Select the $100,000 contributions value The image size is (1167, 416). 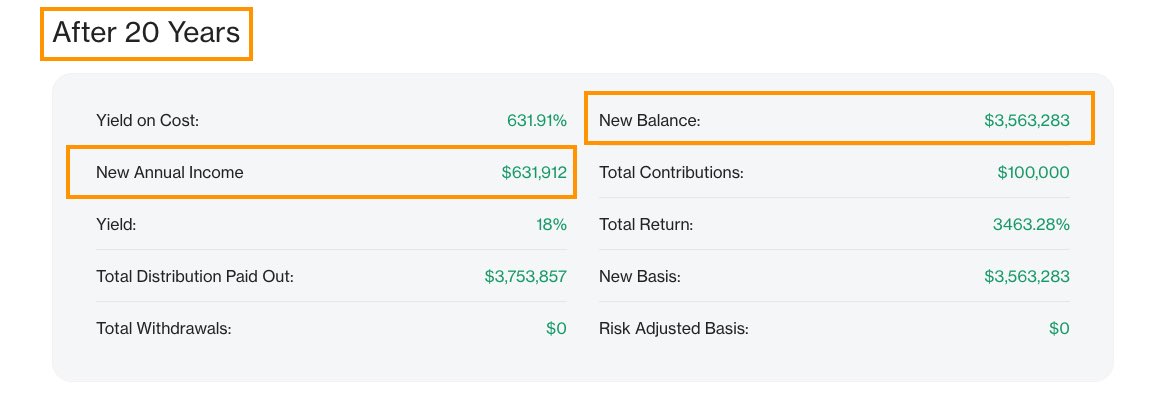[x=1033, y=173]
